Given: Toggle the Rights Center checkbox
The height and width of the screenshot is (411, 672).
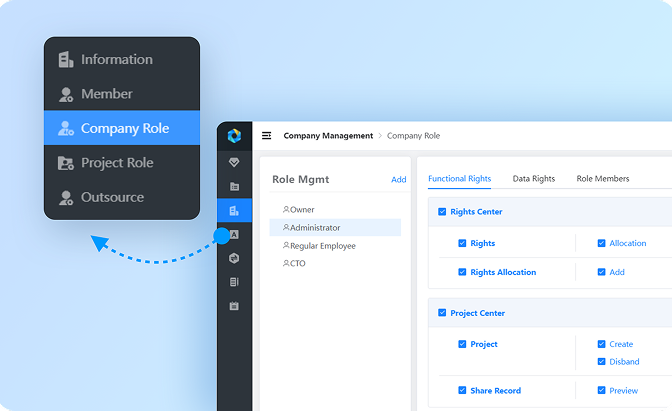Looking at the screenshot, I should click(442, 212).
